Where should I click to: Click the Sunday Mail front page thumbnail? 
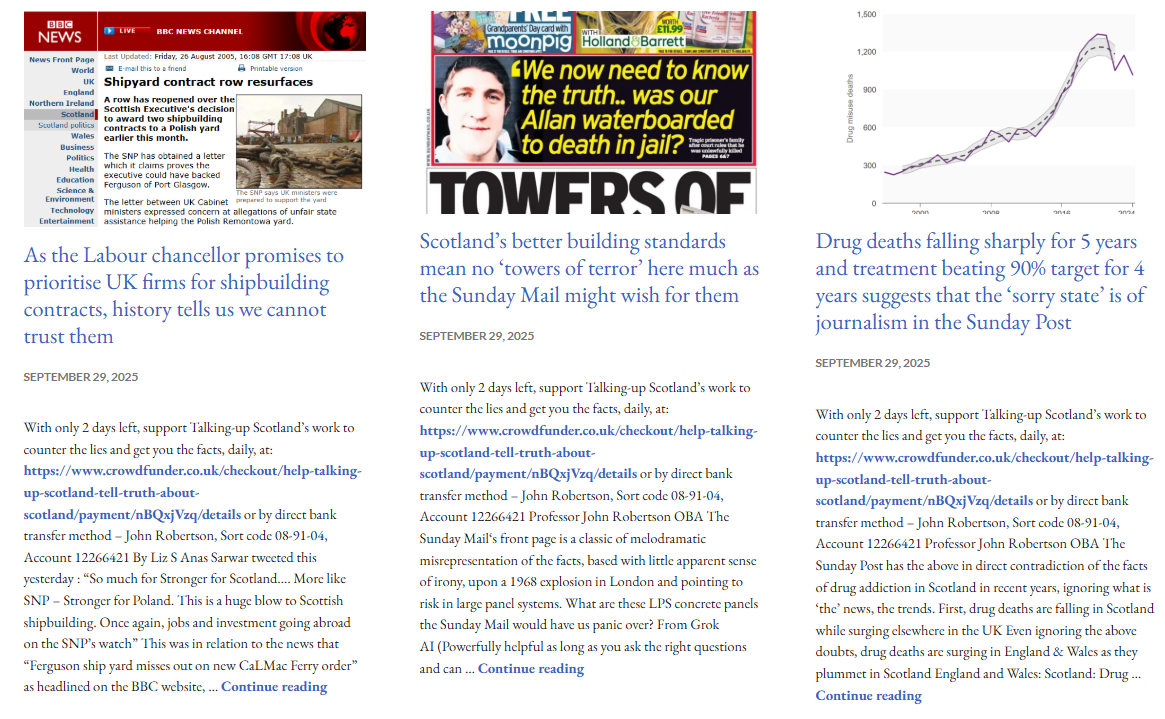(591, 112)
